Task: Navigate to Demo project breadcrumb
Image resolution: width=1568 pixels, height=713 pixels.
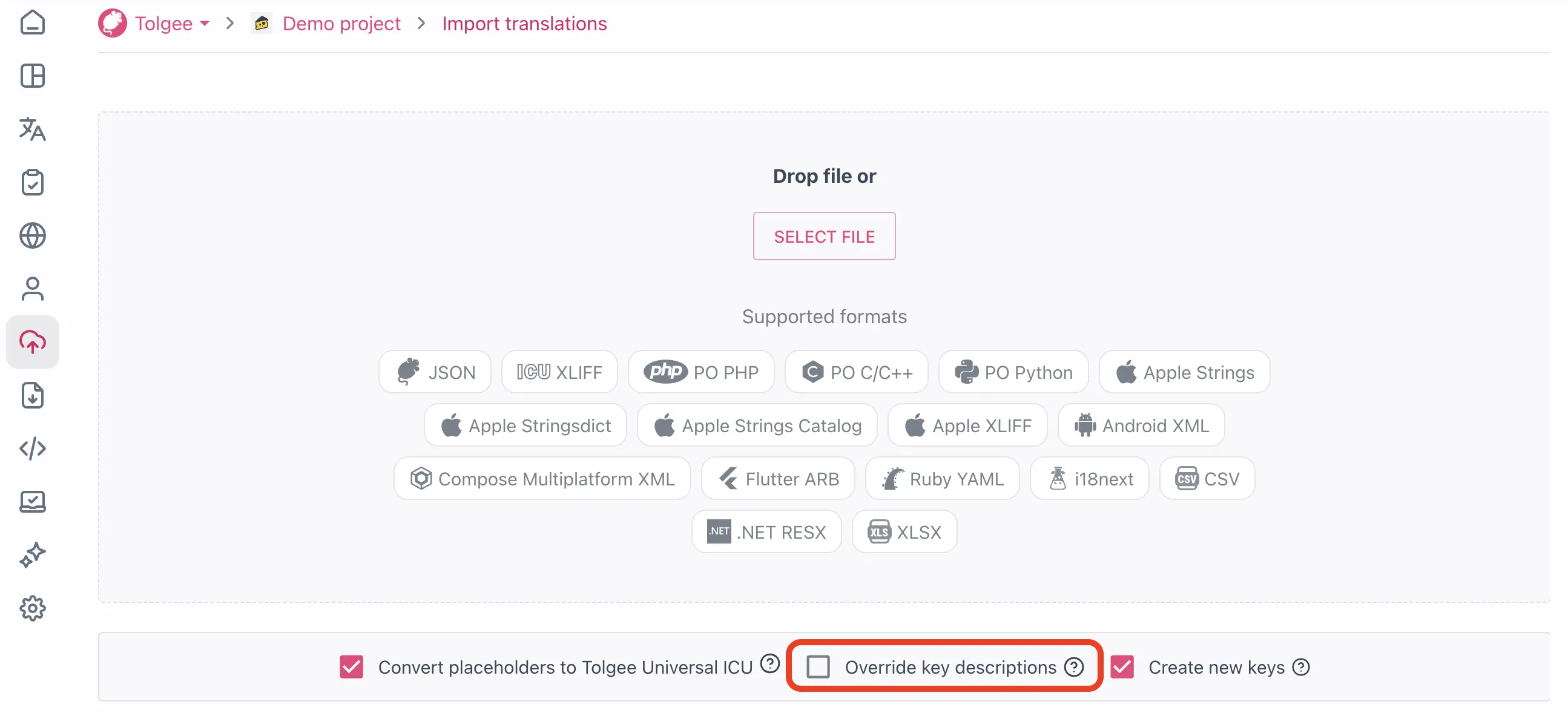Action: (x=341, y=23)
